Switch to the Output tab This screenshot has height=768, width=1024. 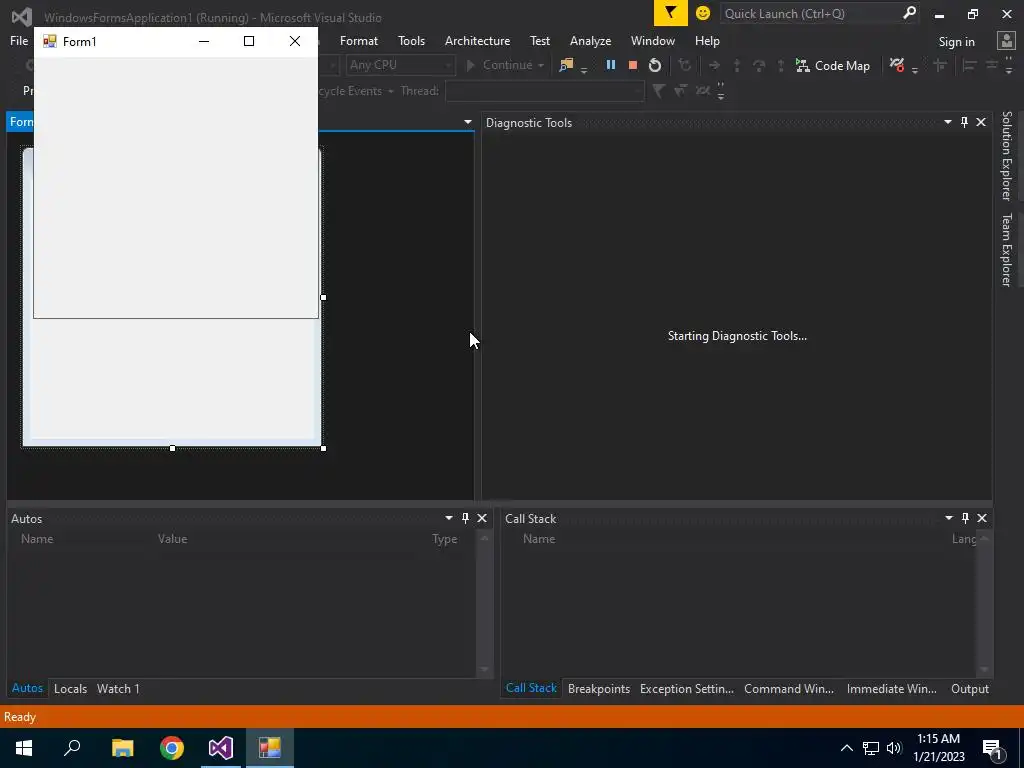click(970, 688)
